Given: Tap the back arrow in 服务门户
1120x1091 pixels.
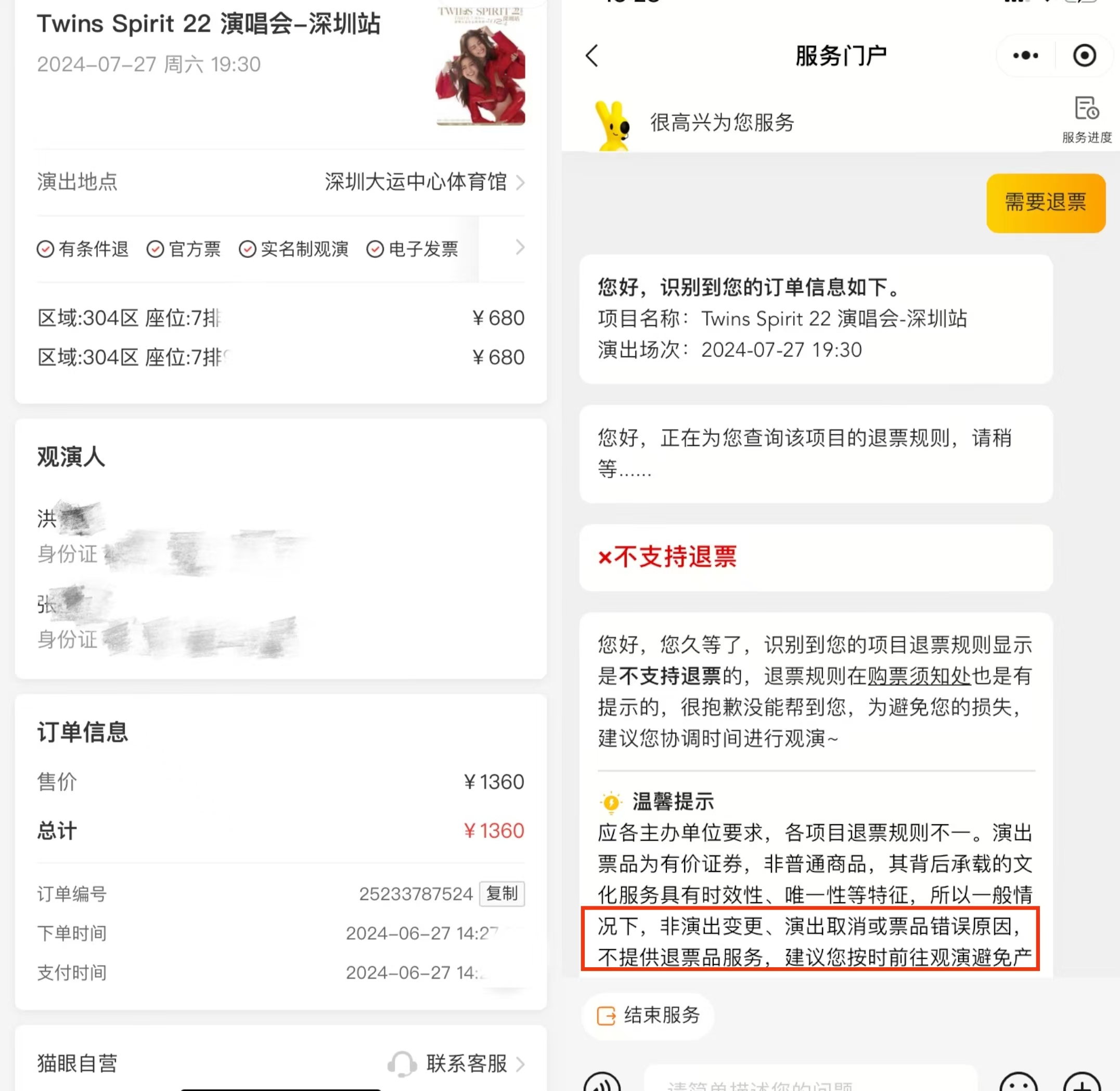Looking at the screenshot, I should click(x=592, y=56).
